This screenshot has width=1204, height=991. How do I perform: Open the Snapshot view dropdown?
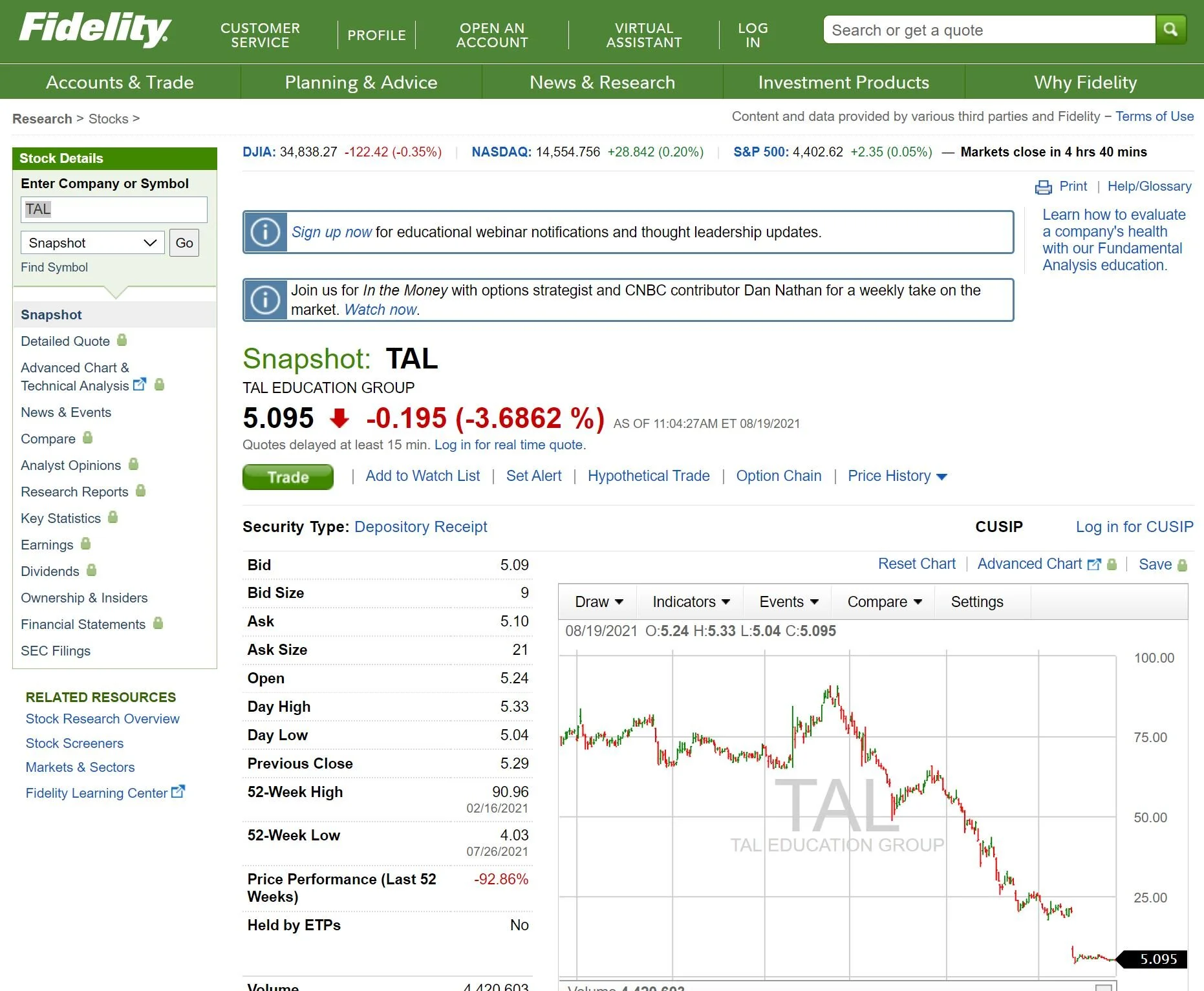click(93, 243)
